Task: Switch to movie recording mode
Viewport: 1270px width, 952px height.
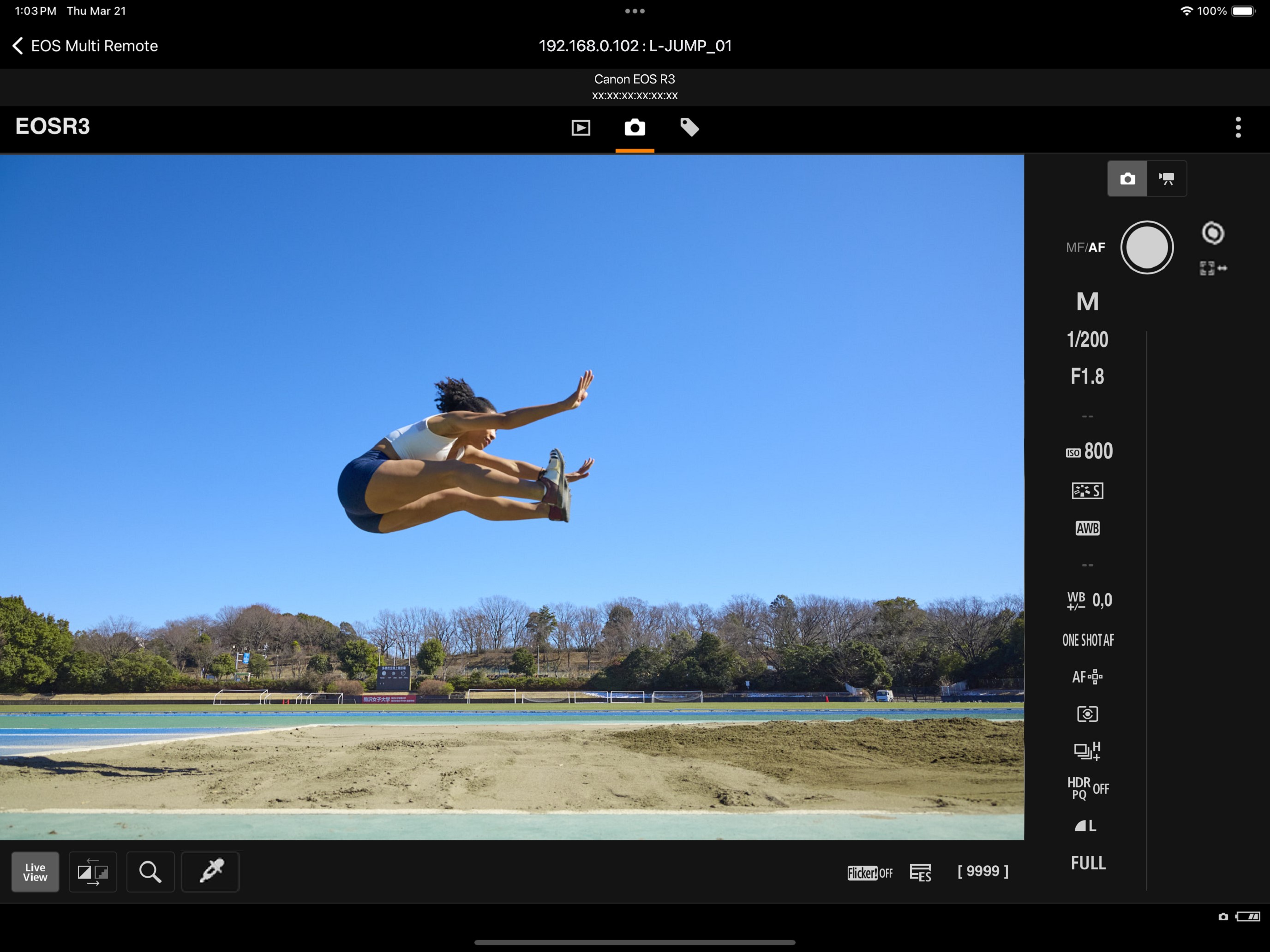Action: (x=1166, y=178)
